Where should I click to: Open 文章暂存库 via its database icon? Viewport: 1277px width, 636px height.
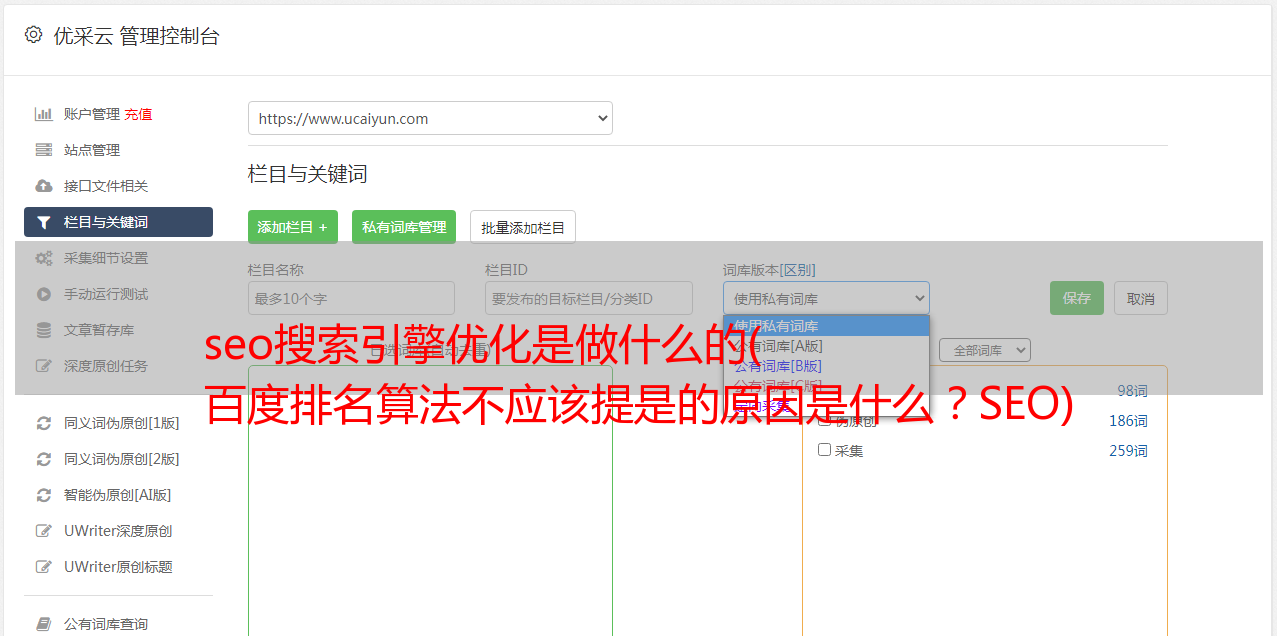44,330
